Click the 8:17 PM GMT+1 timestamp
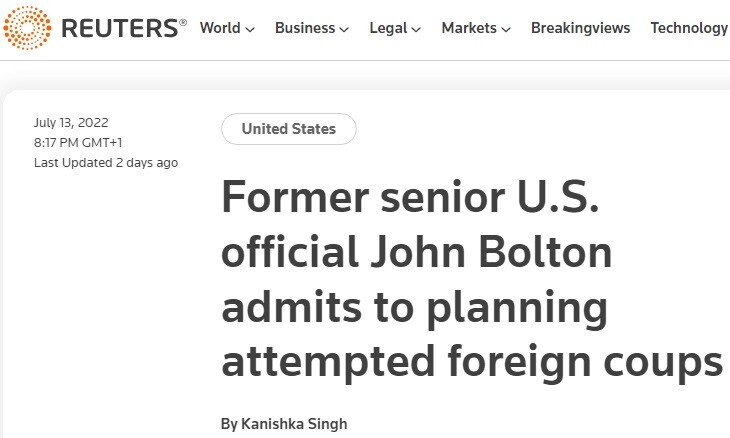Screen dimensions: 730x438 click(78, 142)
